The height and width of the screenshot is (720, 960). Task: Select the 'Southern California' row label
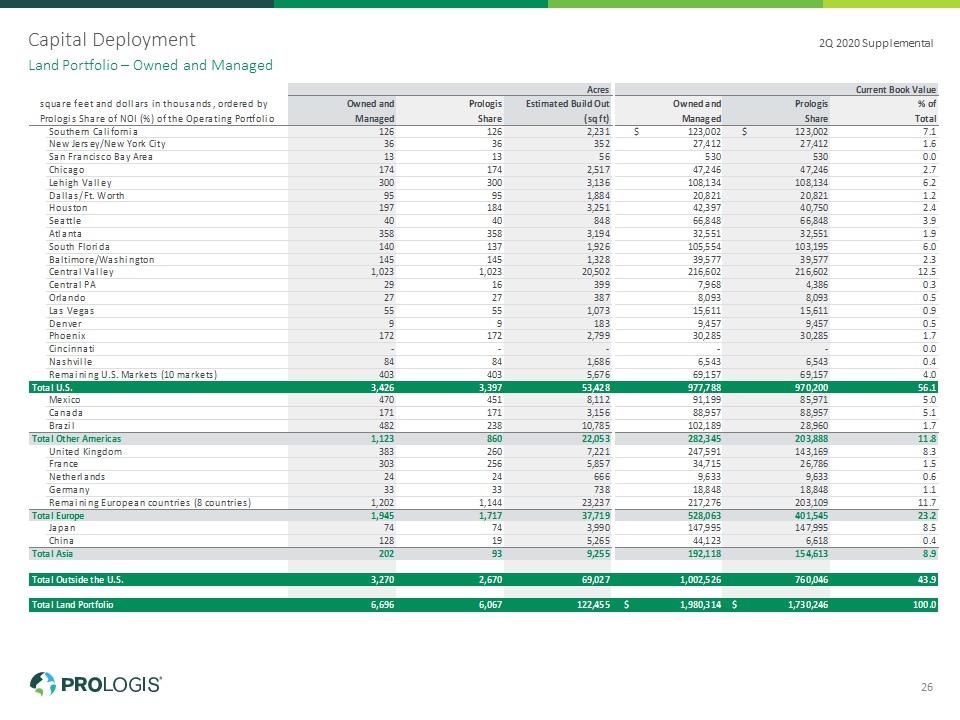point(93,132)
